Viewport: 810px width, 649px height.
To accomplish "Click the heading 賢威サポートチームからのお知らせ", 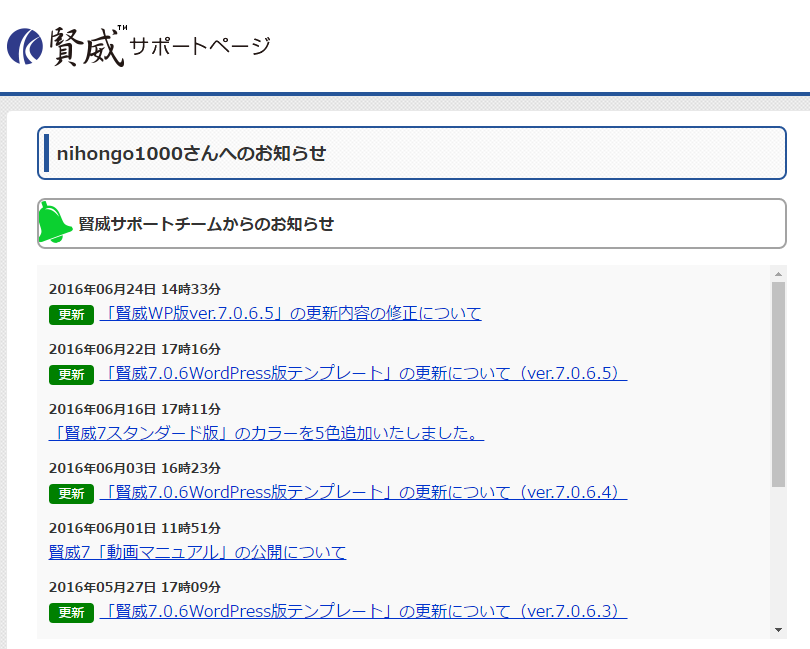I will pos(206,224).
